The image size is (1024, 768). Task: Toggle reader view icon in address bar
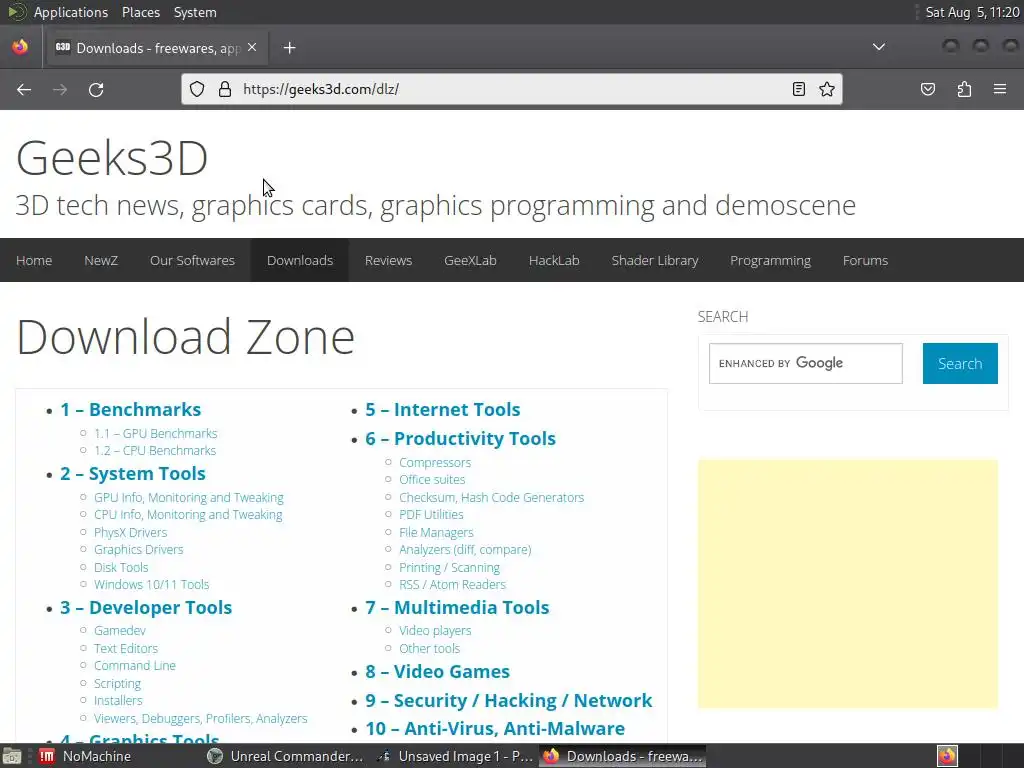[x=798, y=89]
